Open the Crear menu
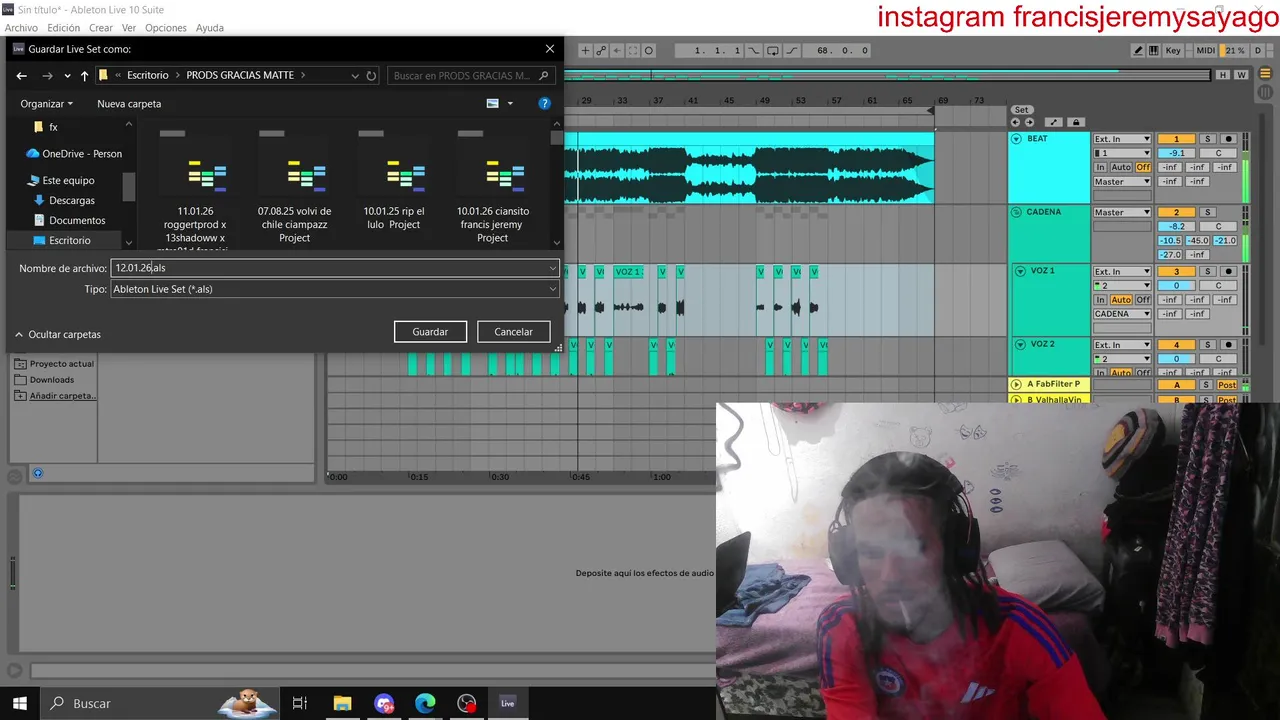Viewport: 1280px width, 720px height. click(100, 28)
